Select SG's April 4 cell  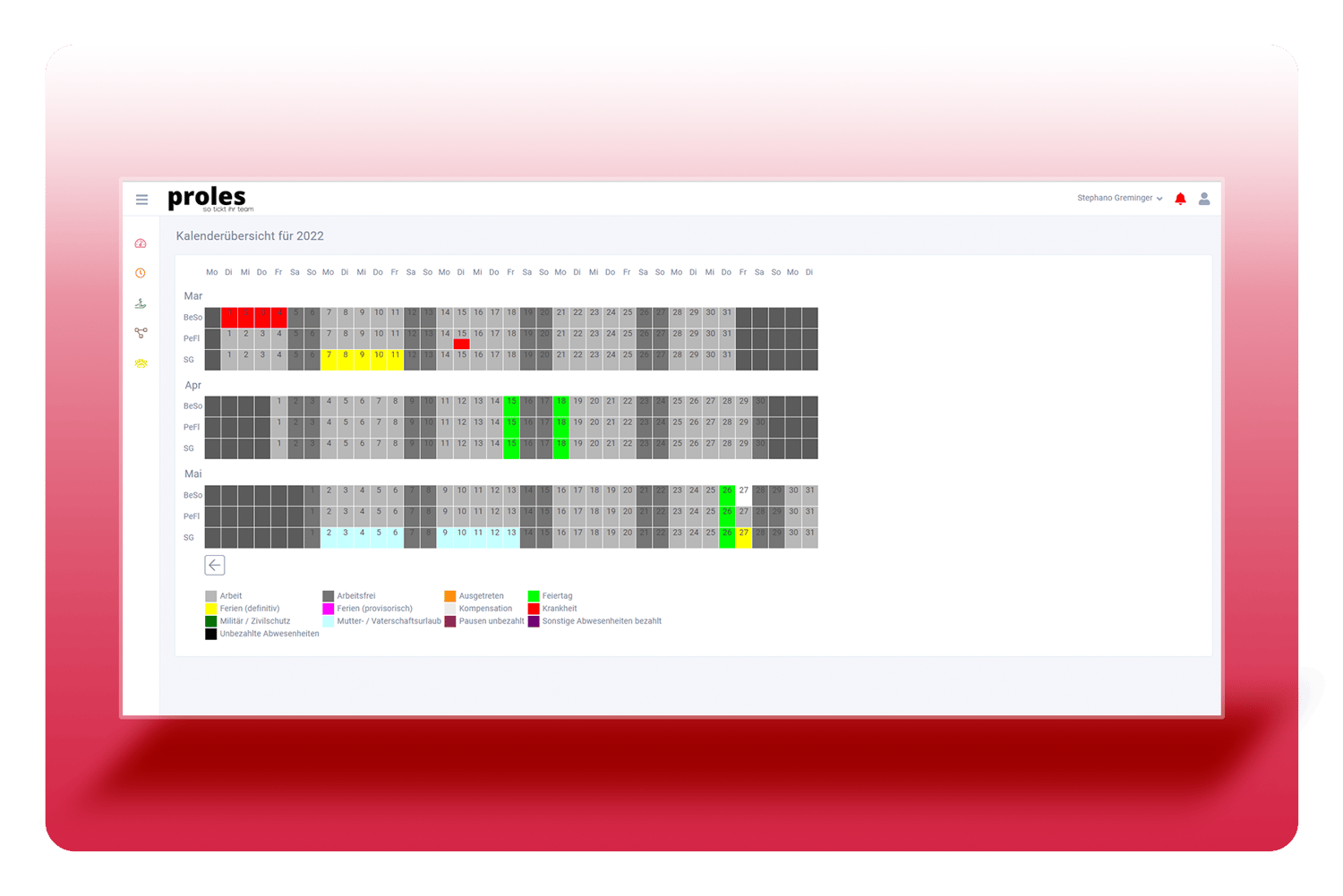click(329, 448)
